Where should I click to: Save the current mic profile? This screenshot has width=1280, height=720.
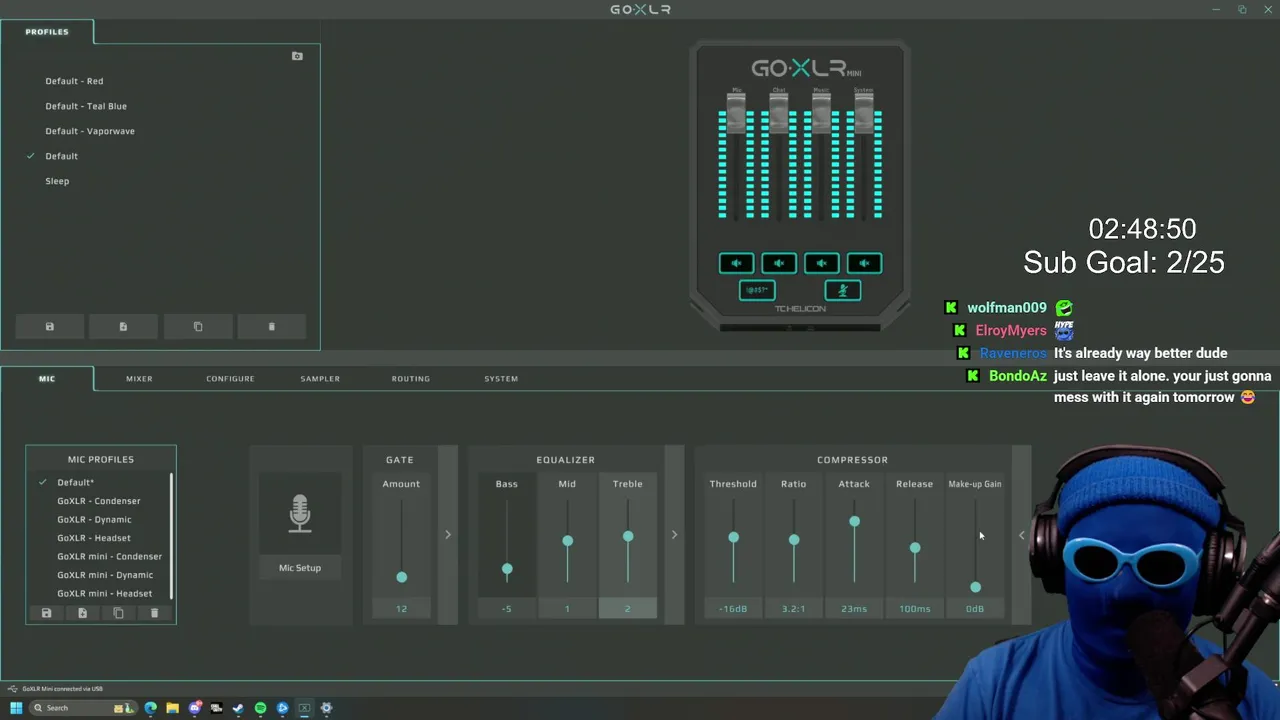(46, 613)
